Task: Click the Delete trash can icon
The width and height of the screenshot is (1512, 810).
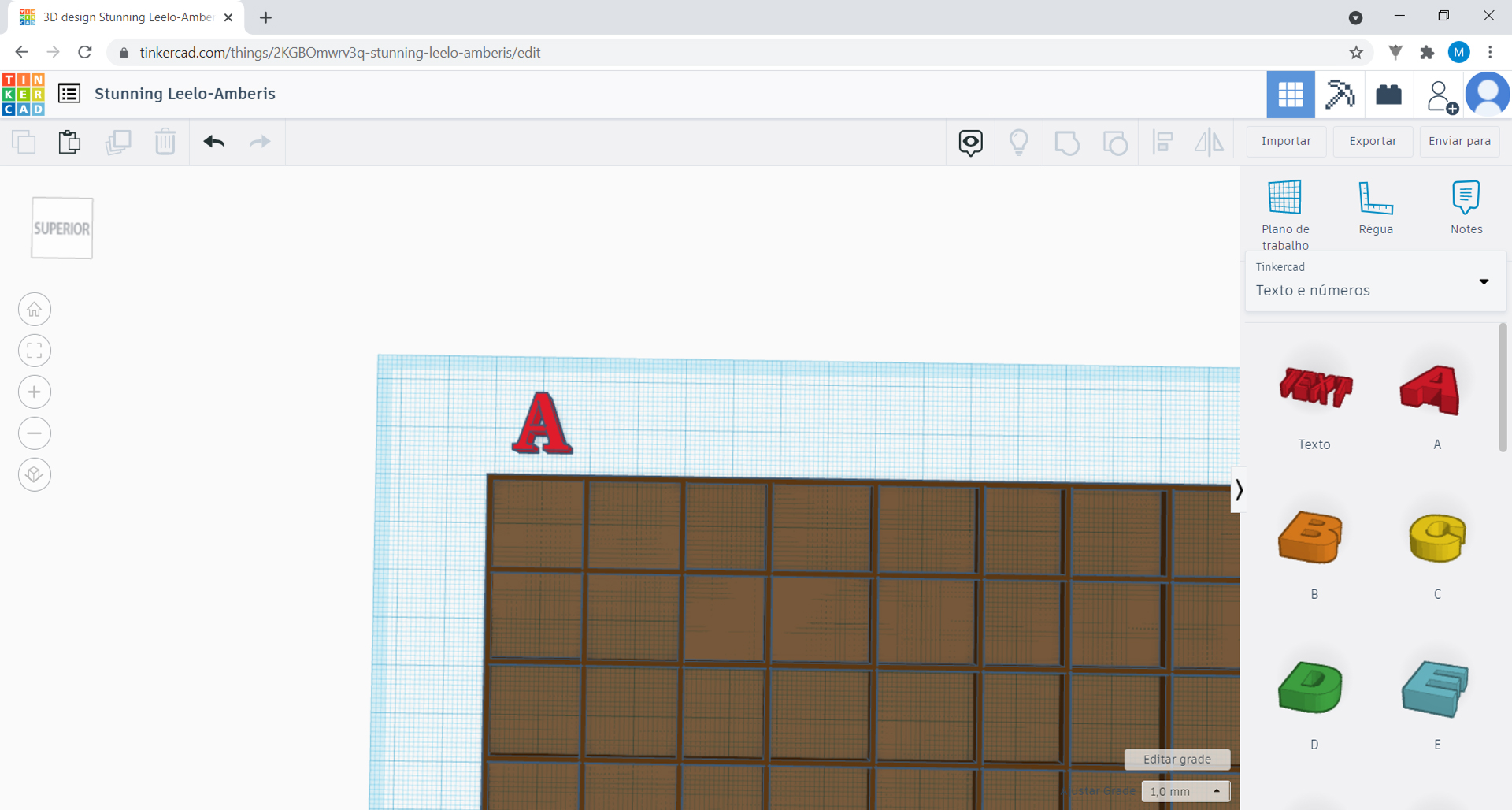Action: [x=165, y=142]
